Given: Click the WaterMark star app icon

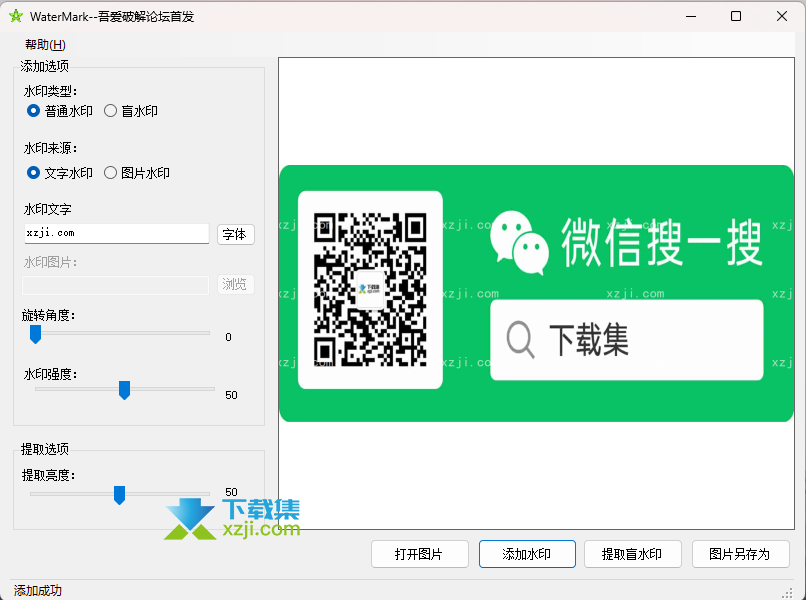Looking at the screenshot, I should point(16,16).
